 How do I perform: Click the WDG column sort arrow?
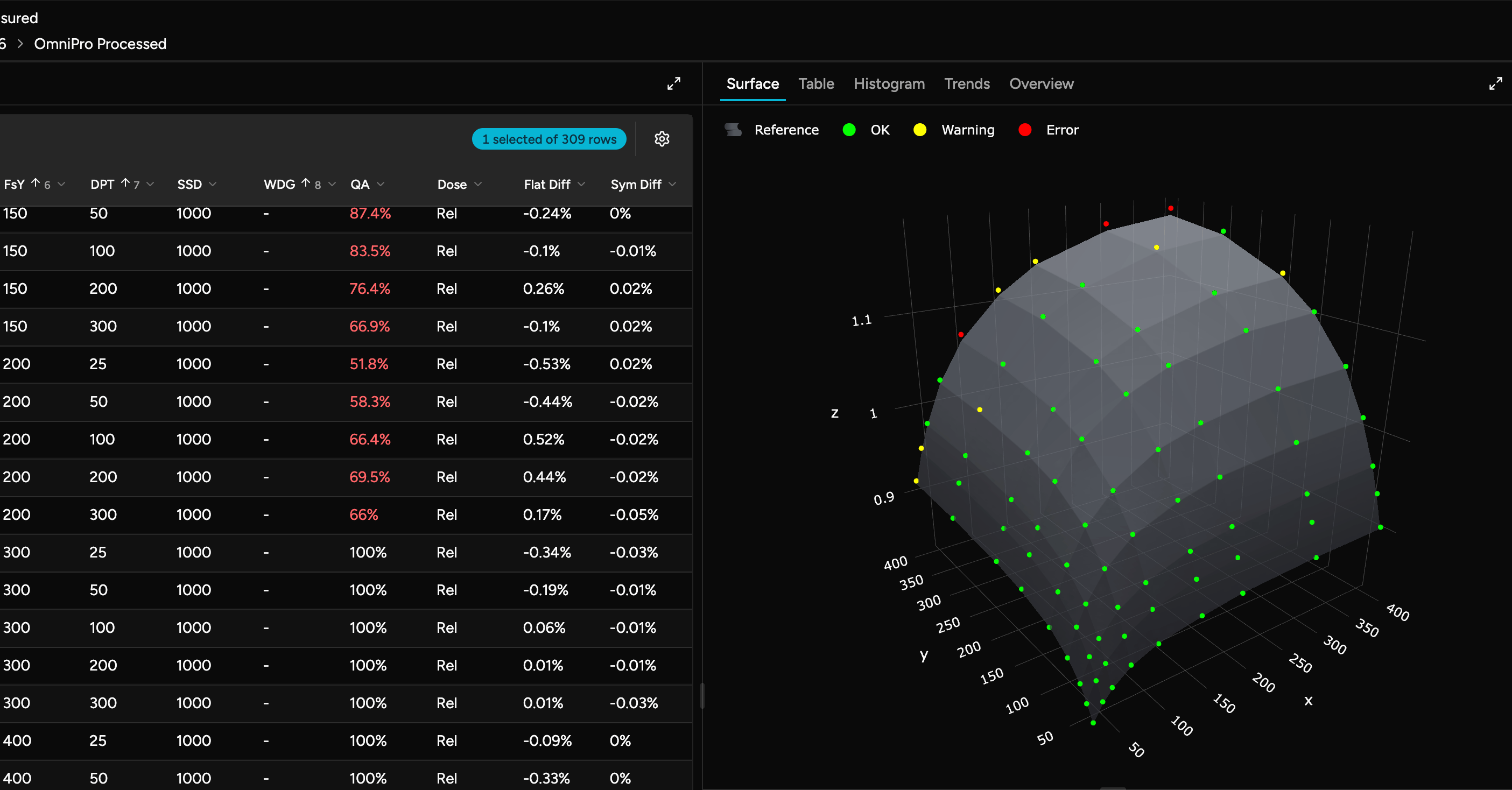coord(305,184)
